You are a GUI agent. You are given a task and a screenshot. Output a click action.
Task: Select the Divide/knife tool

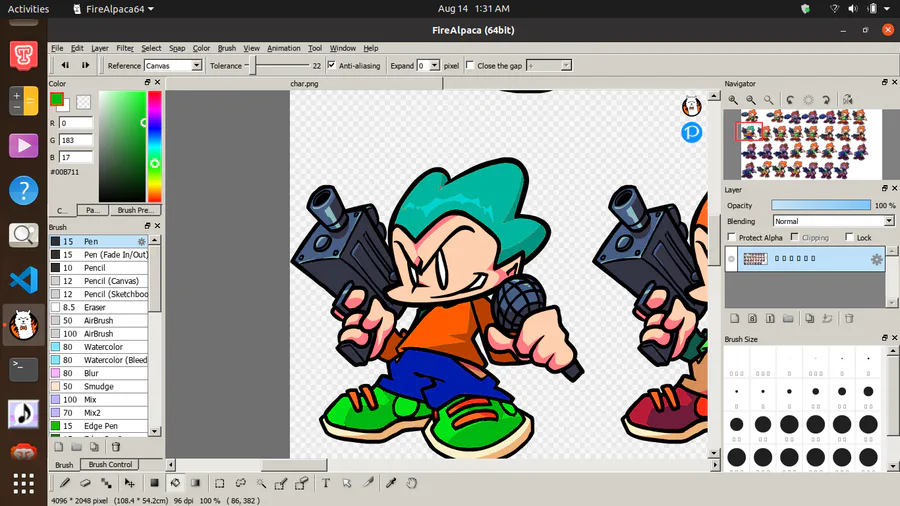click(368, 483)
